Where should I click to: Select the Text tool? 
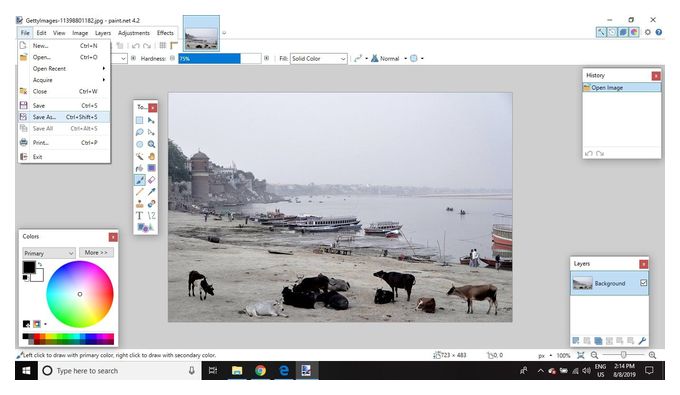139,215
